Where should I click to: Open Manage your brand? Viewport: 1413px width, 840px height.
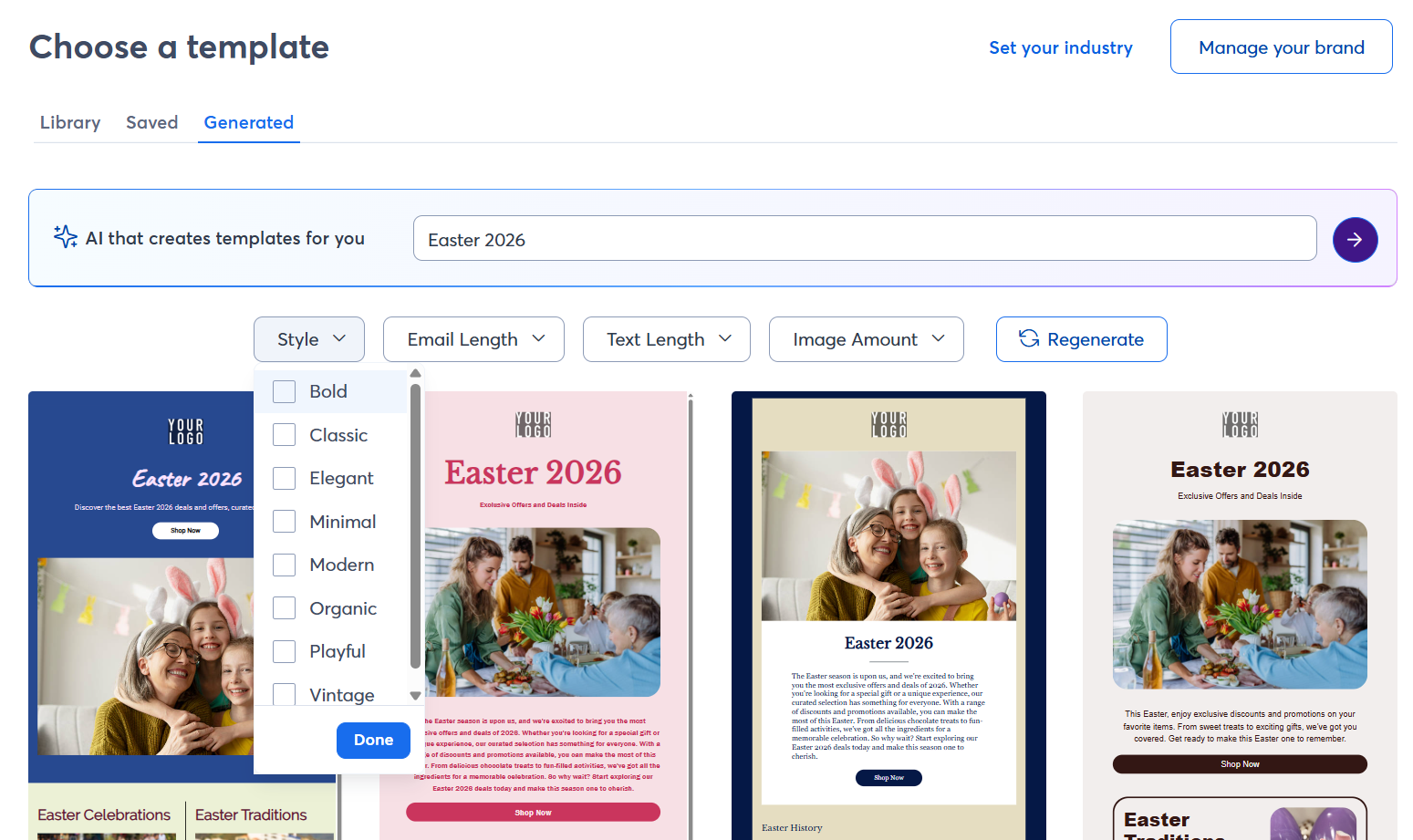[1281, 47]
